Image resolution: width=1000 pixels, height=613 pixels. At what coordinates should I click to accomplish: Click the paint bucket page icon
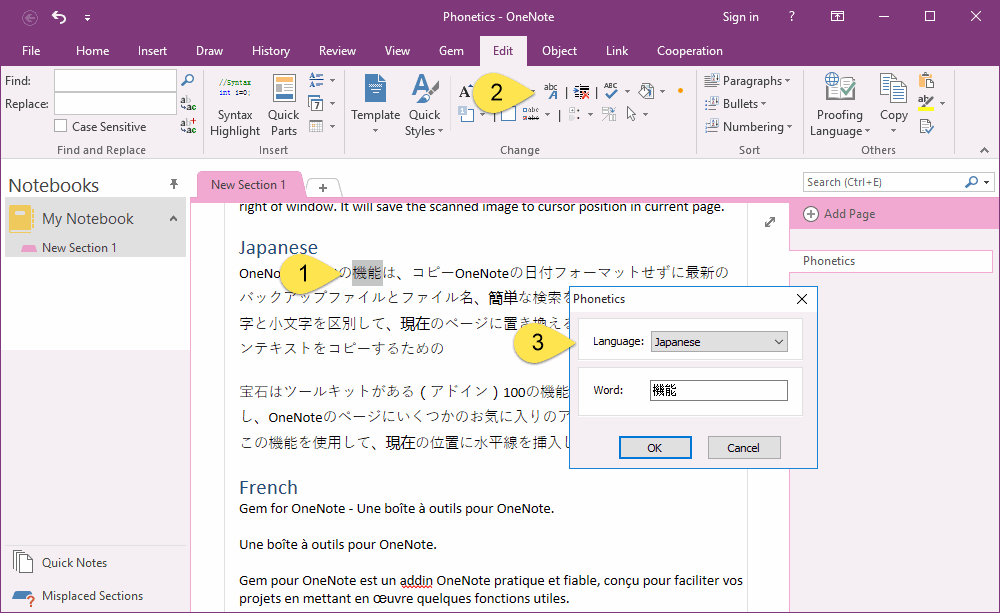click(x=646, y=91)
